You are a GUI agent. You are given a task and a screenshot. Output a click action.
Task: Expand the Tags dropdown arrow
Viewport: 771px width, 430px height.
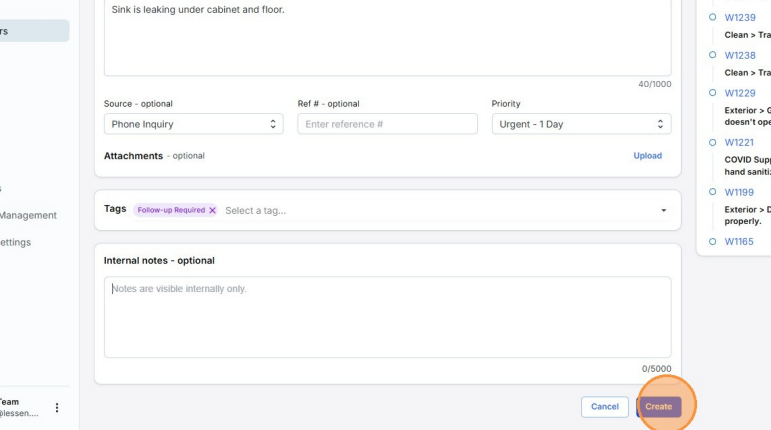[663, 211]
